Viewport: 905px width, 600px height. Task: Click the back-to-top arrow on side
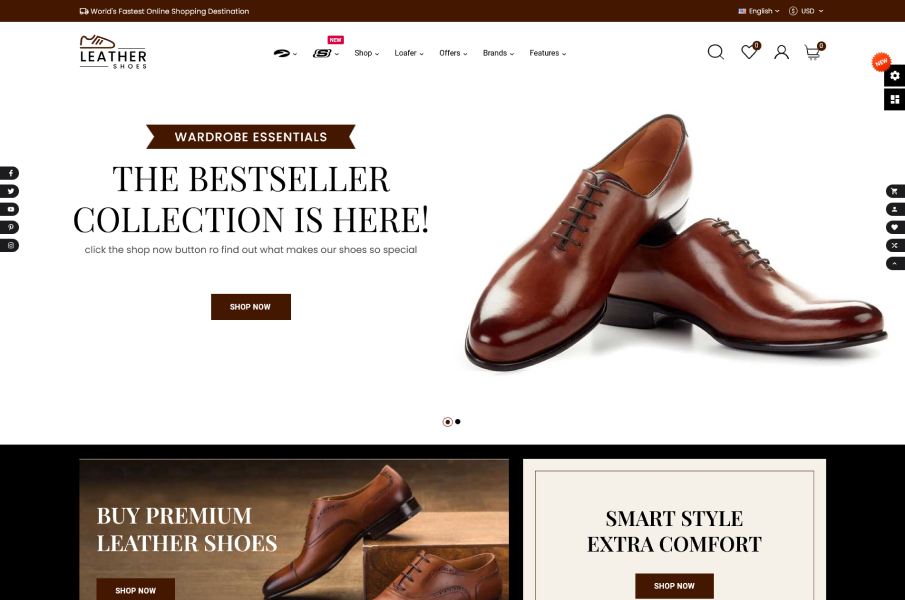point(895,264)
